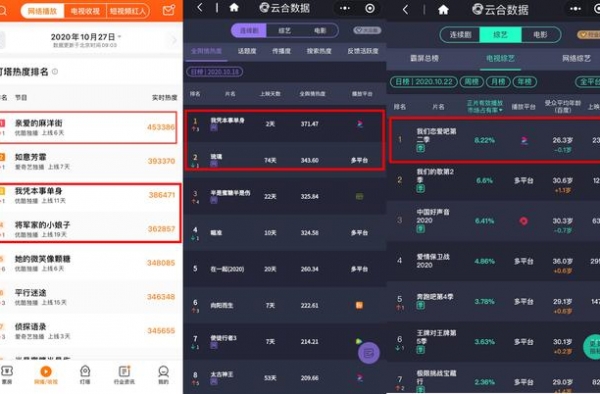Click the platform icon on the 371.47 row
The image size is (600, 394).
(x=360, y=124)
